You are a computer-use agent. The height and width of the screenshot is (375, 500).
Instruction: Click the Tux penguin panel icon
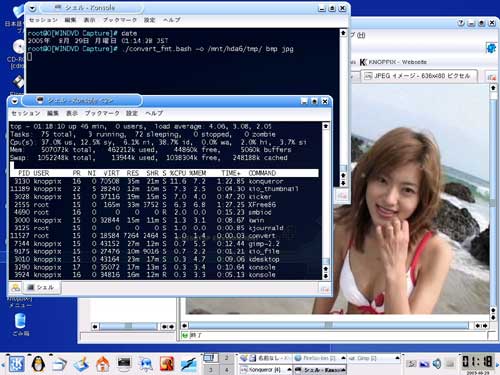click(x=38, y=364)
